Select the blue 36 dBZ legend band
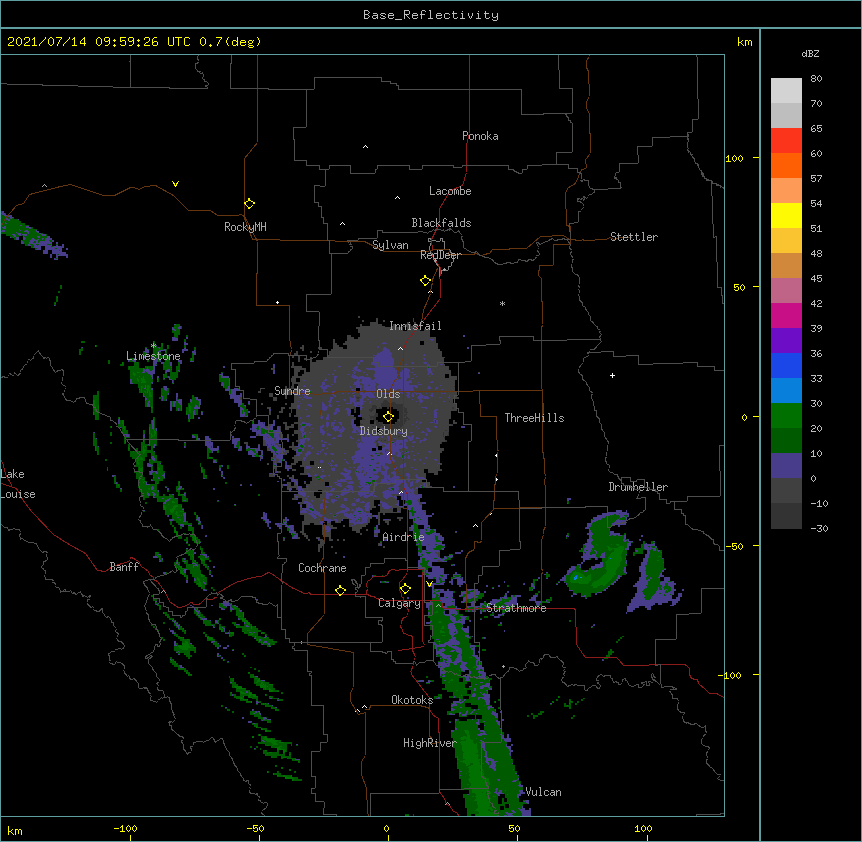This screenshot has width=862, height=842. click(786, 365)
